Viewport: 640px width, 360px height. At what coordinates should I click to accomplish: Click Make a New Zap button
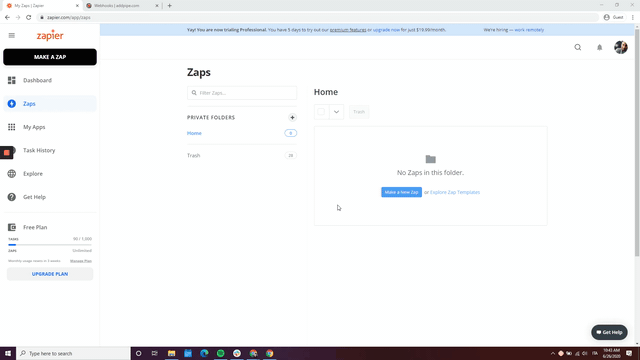coord(401,192)
